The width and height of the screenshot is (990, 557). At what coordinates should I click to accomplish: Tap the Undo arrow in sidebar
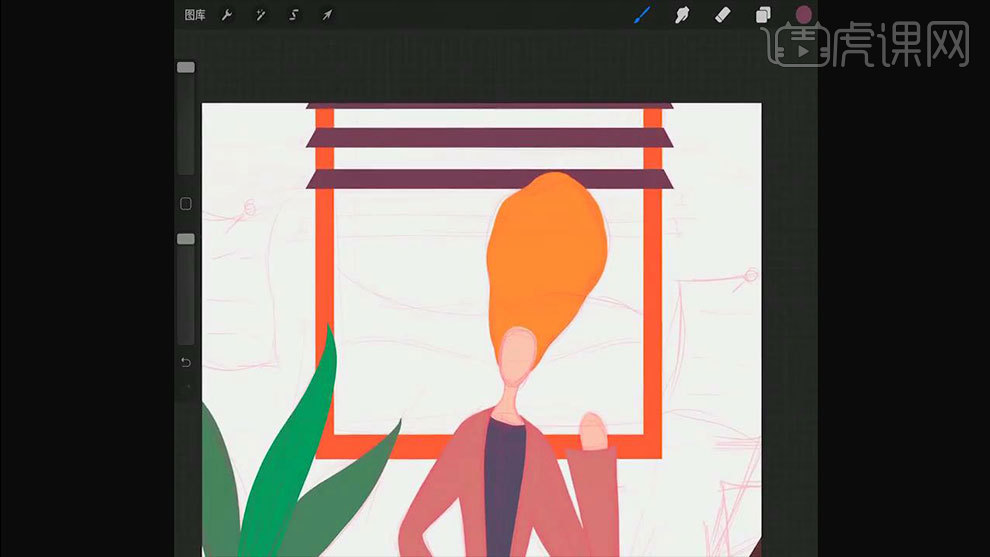click(186, 362)
